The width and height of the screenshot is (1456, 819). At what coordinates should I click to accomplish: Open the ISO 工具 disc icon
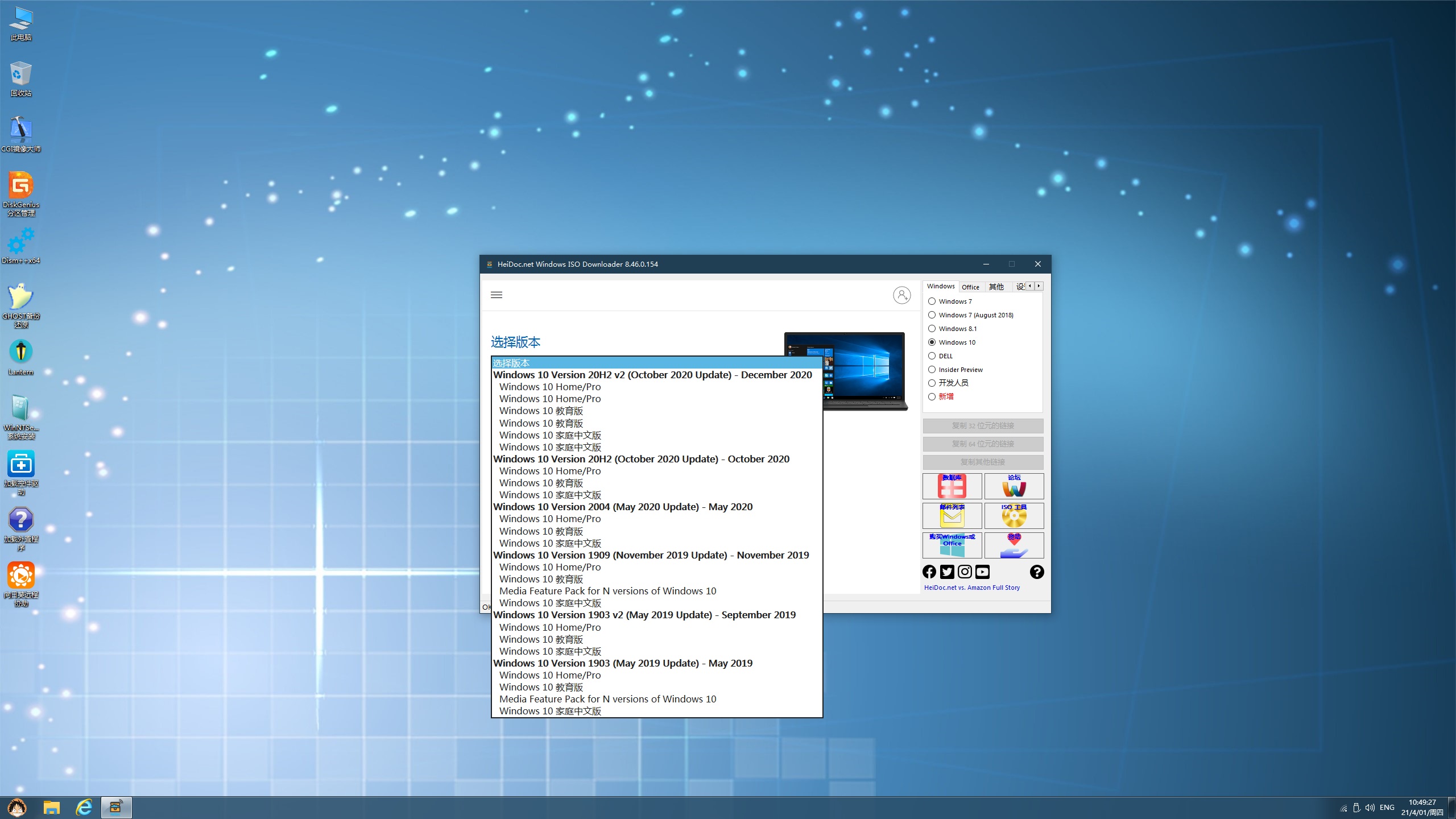click(1014, 516)
